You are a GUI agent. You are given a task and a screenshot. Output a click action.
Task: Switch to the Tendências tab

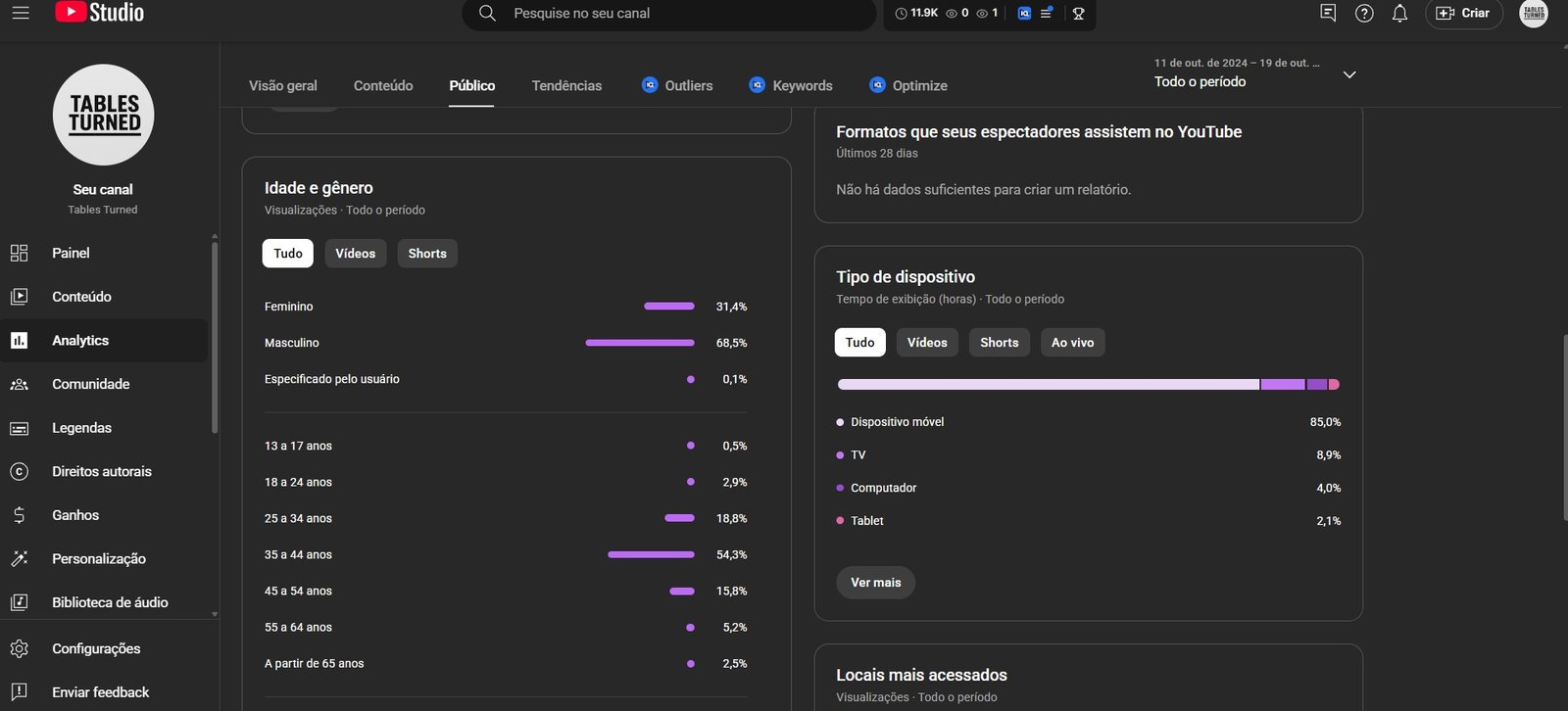click(566, 85)
